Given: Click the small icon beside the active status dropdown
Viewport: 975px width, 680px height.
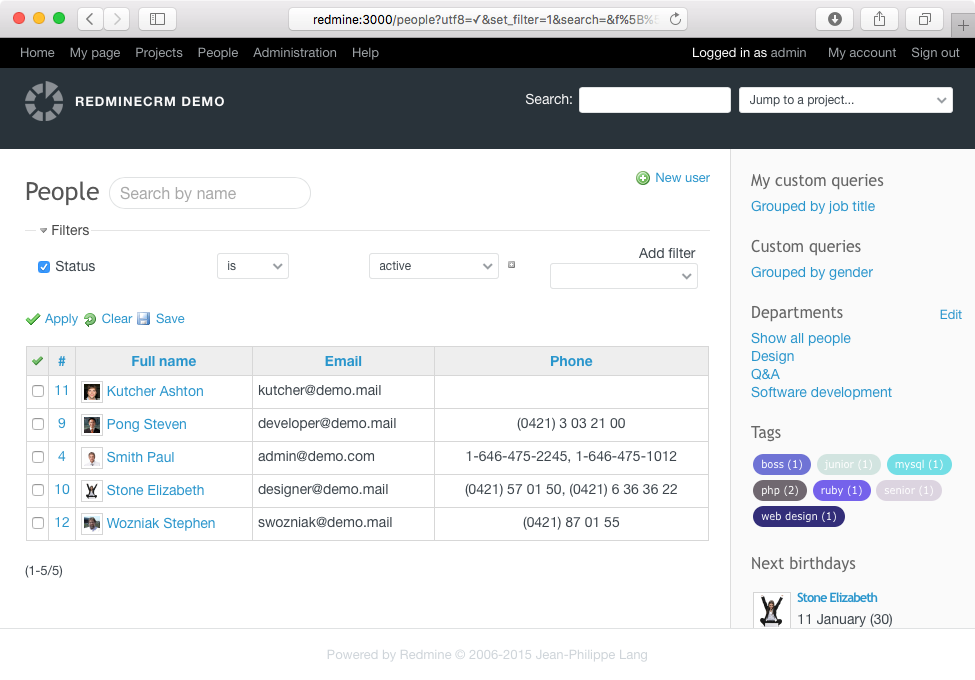Looking at the screenshot, I should tap(512, 265).
